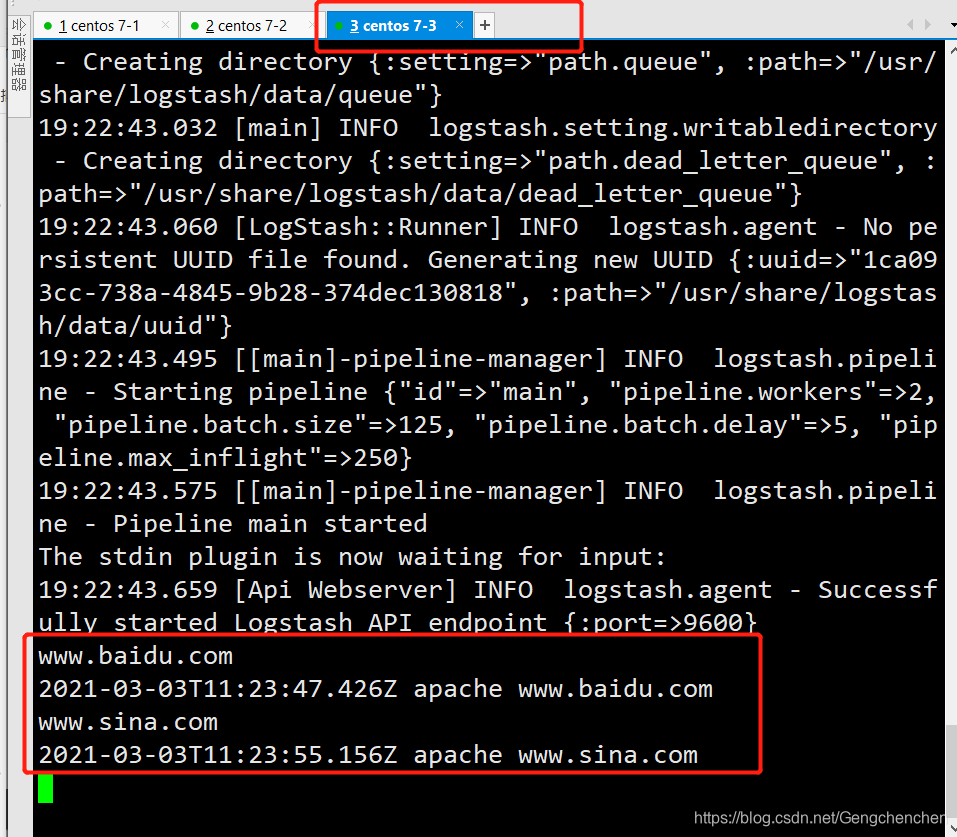Open the tab list dropdown arrow
Screen dimensions: 957x837
click(x=953, y=25)
